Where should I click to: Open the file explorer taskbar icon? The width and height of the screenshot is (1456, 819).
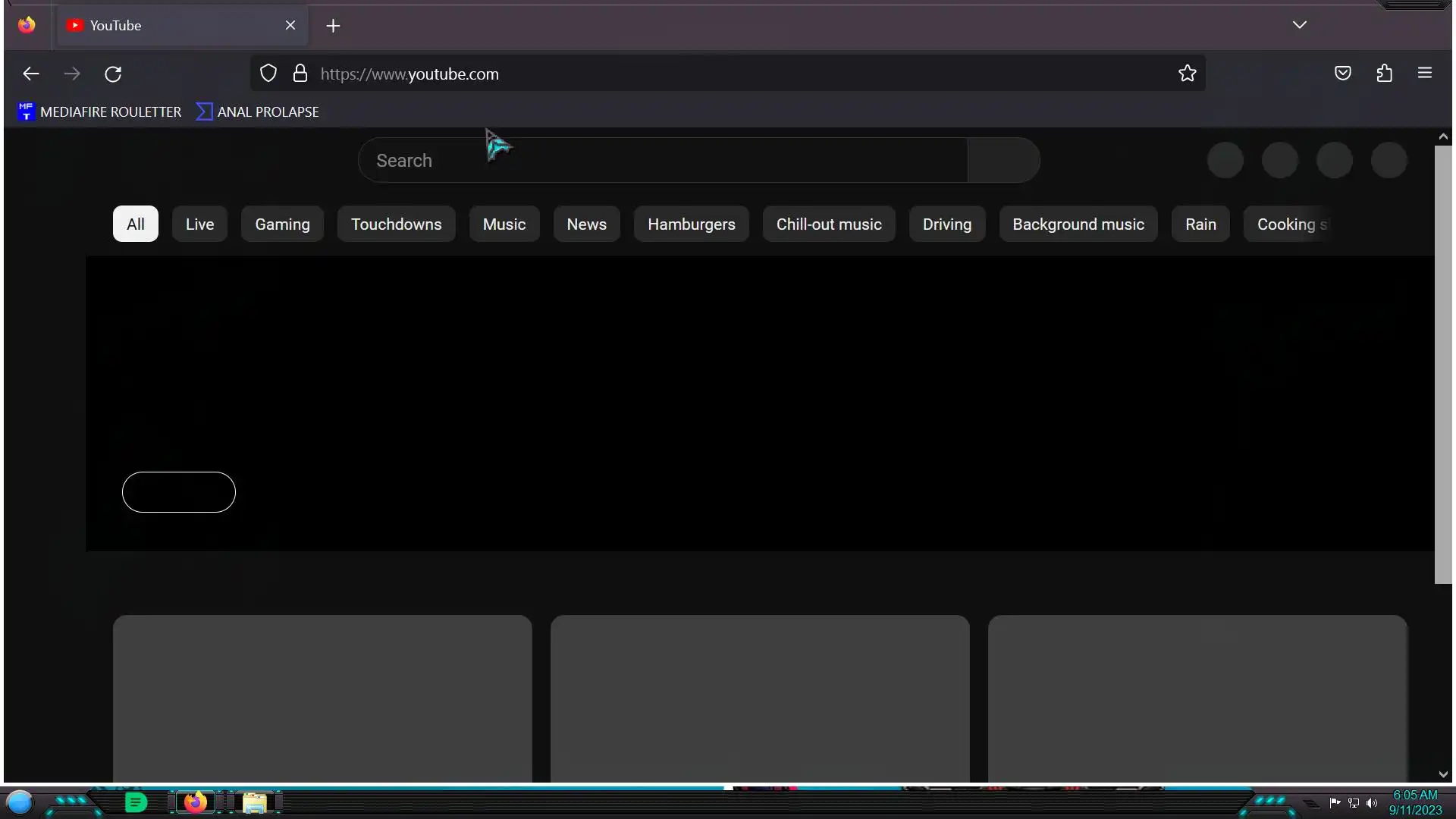point(255,802)
